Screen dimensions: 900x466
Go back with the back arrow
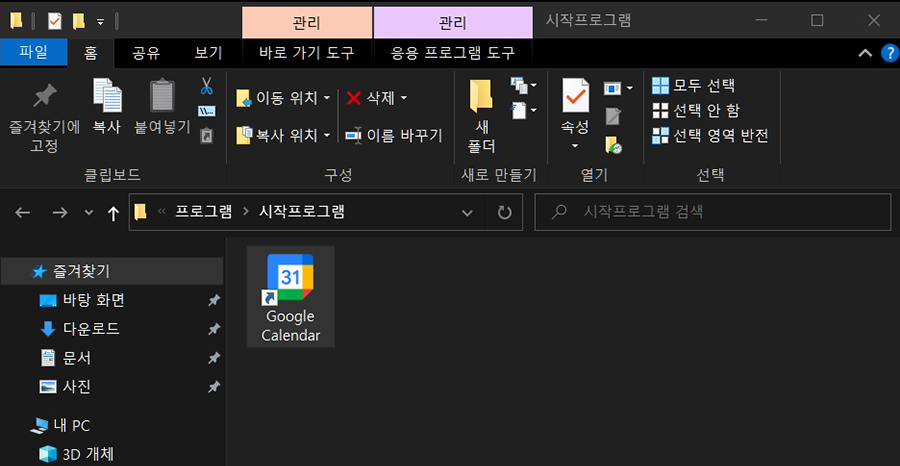22,212
